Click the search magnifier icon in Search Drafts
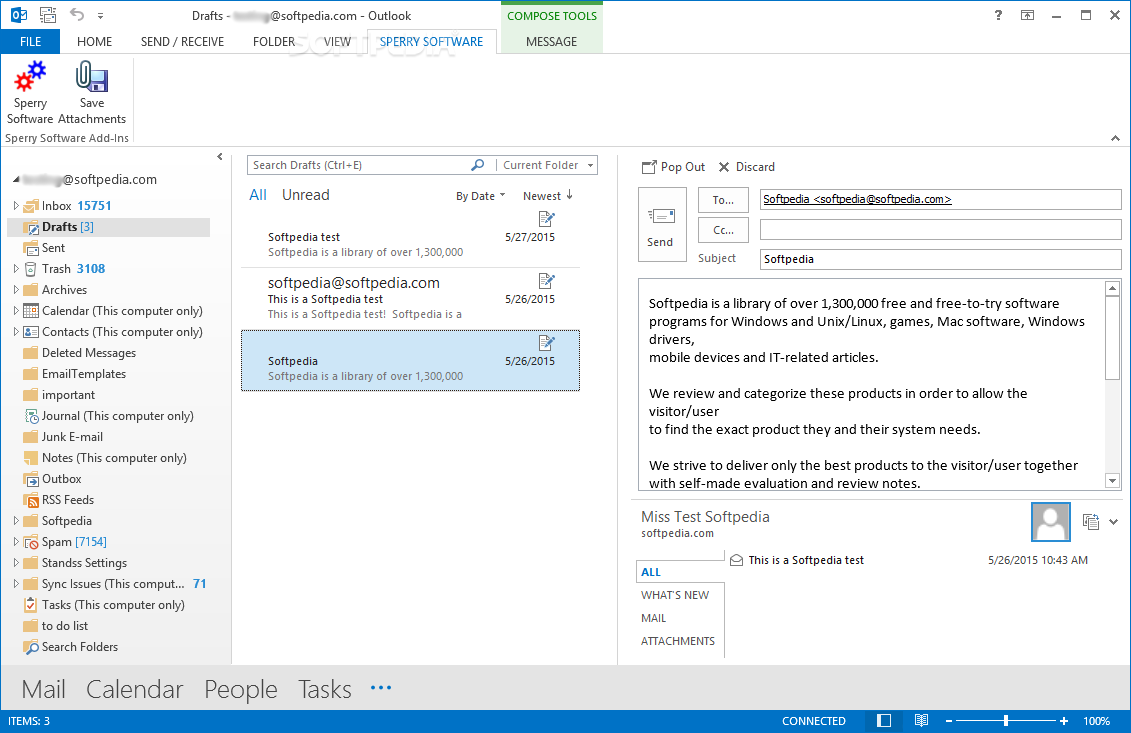This screenshot has height=733, width=1131. (478, 165)
